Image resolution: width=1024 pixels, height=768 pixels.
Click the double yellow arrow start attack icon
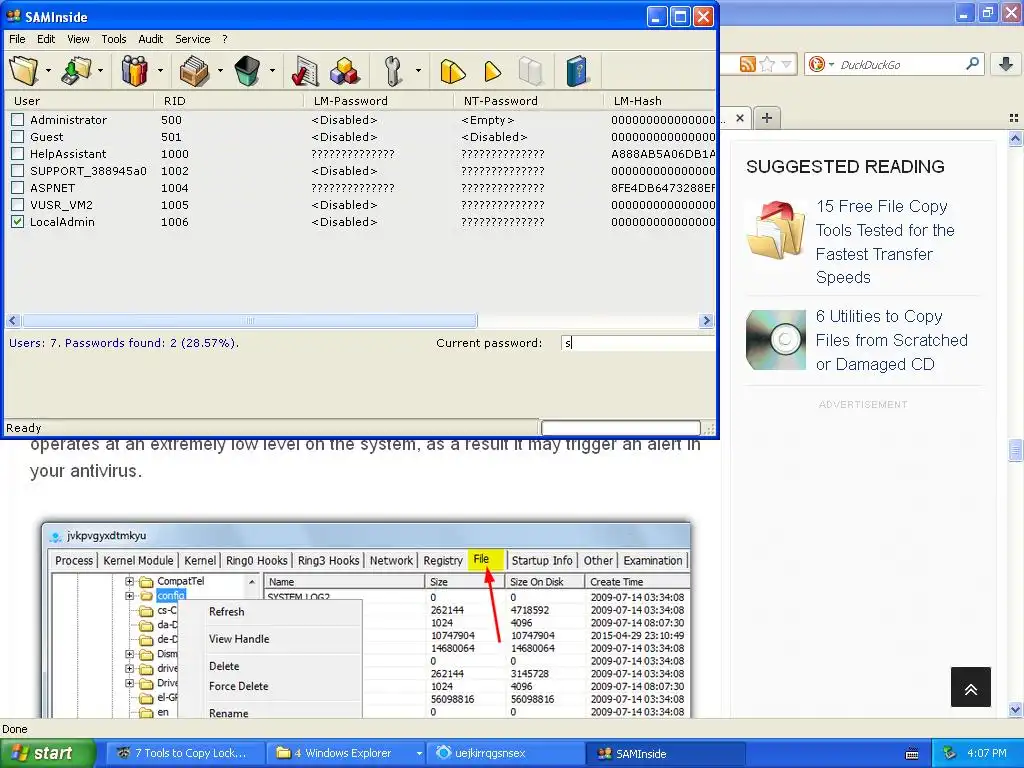(x=453, y=71)
